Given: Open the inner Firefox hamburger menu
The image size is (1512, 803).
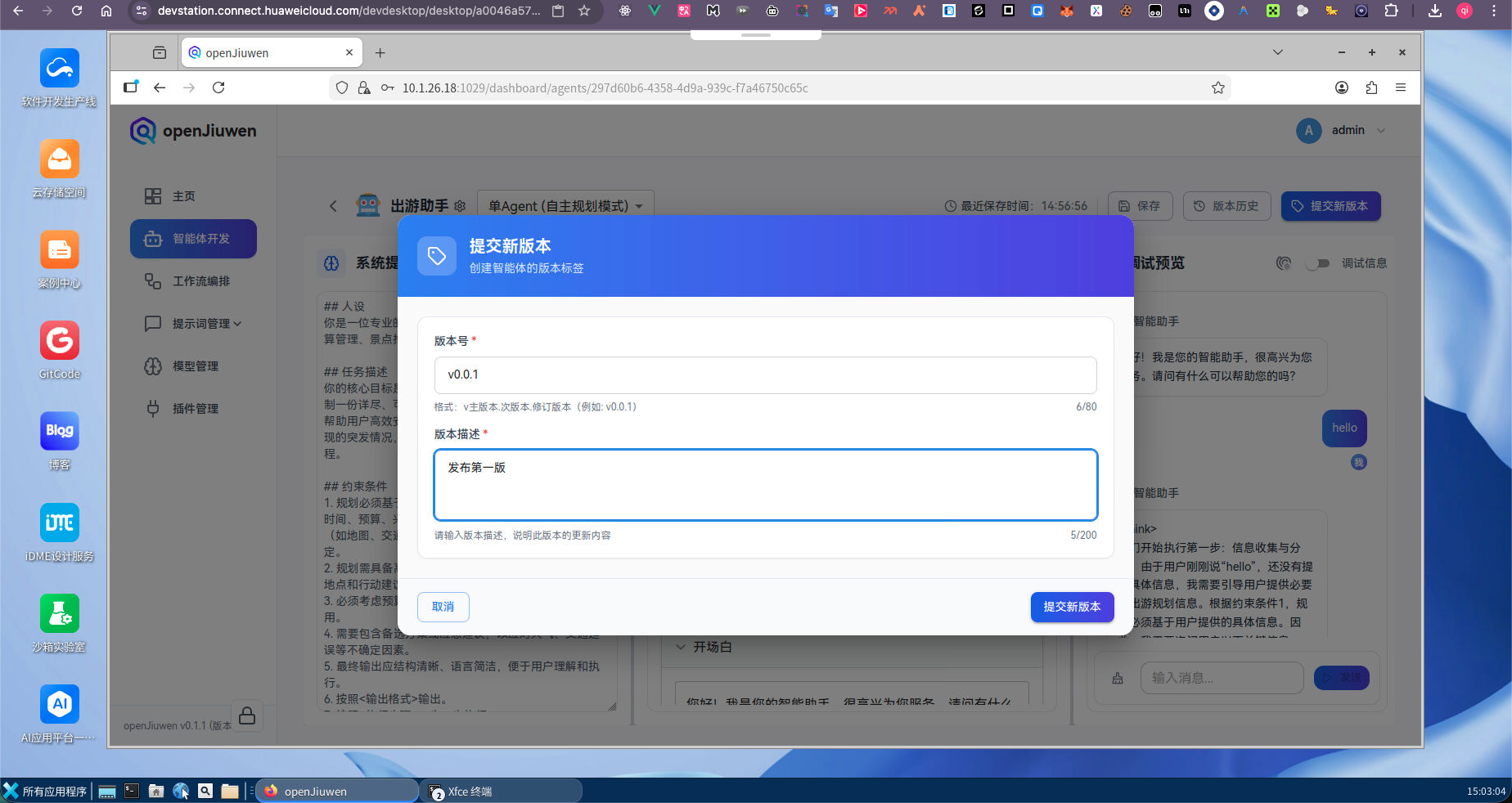Looking at the screenshot, I should coord(1401,87).
